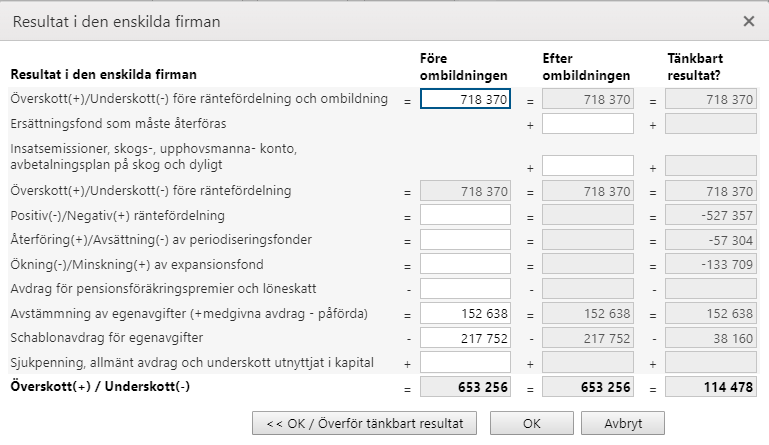Select the Sjukpenning Före ombildningen input field
769x445 pixels.
coord(465,362)
